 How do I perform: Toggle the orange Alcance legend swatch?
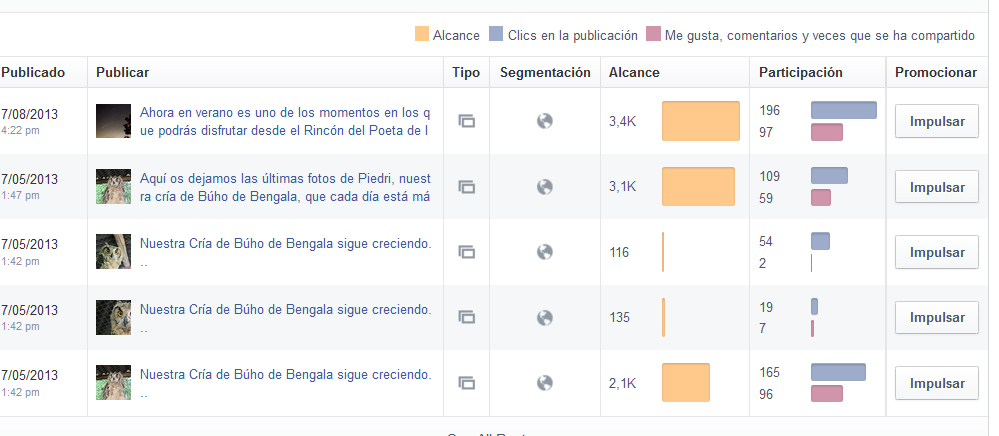[422, 36]
